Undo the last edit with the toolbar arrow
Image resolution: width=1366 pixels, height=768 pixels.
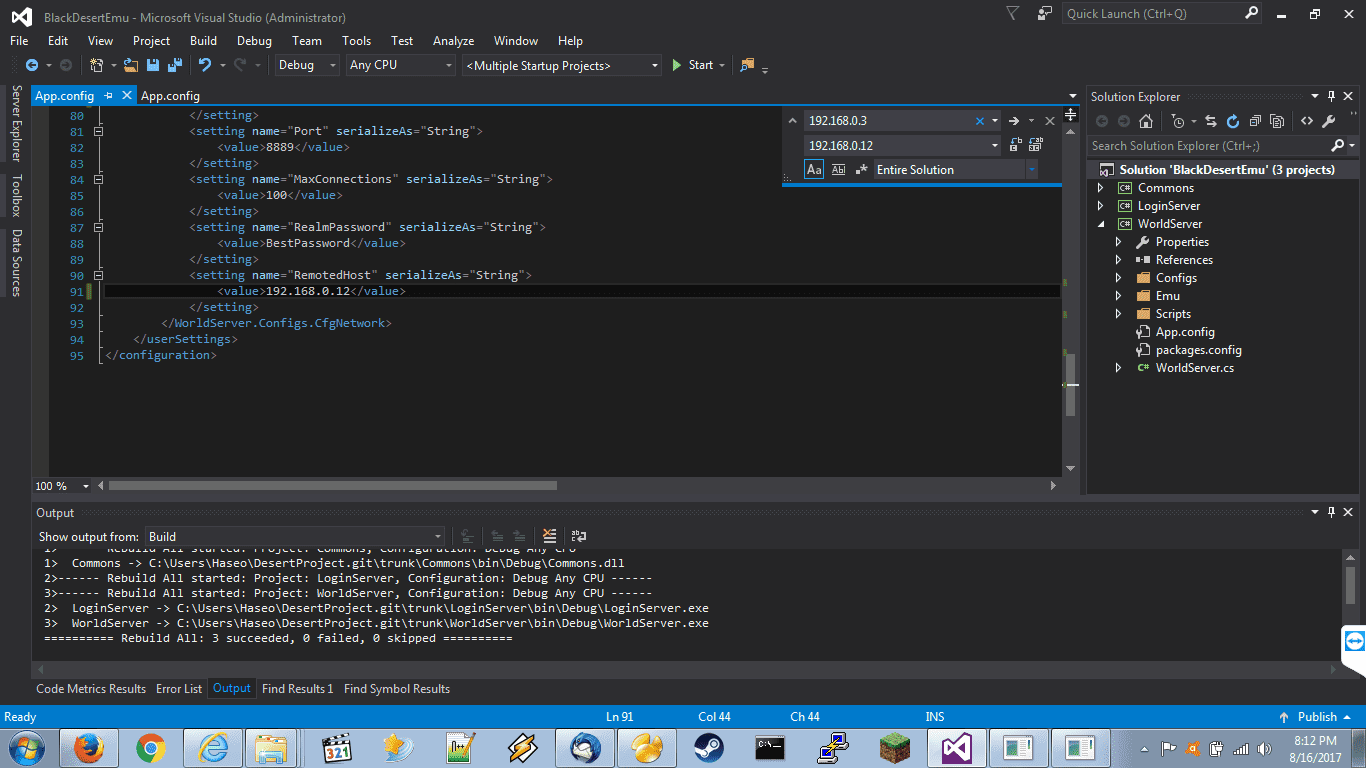(205, 65)
